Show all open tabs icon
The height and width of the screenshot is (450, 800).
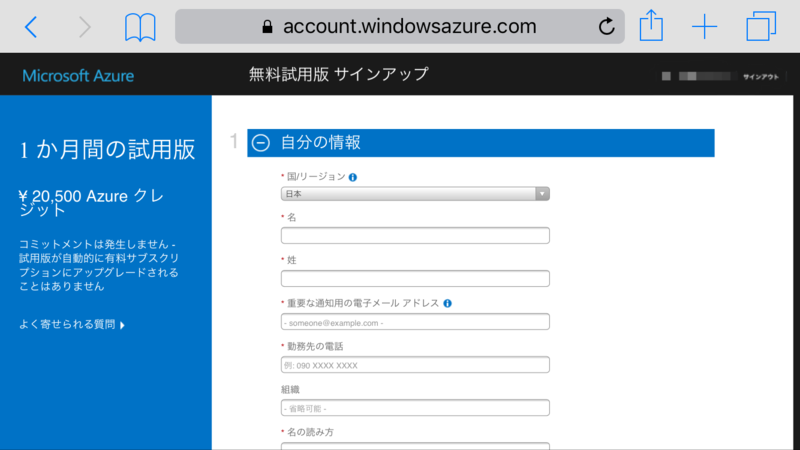coord(761,26)
